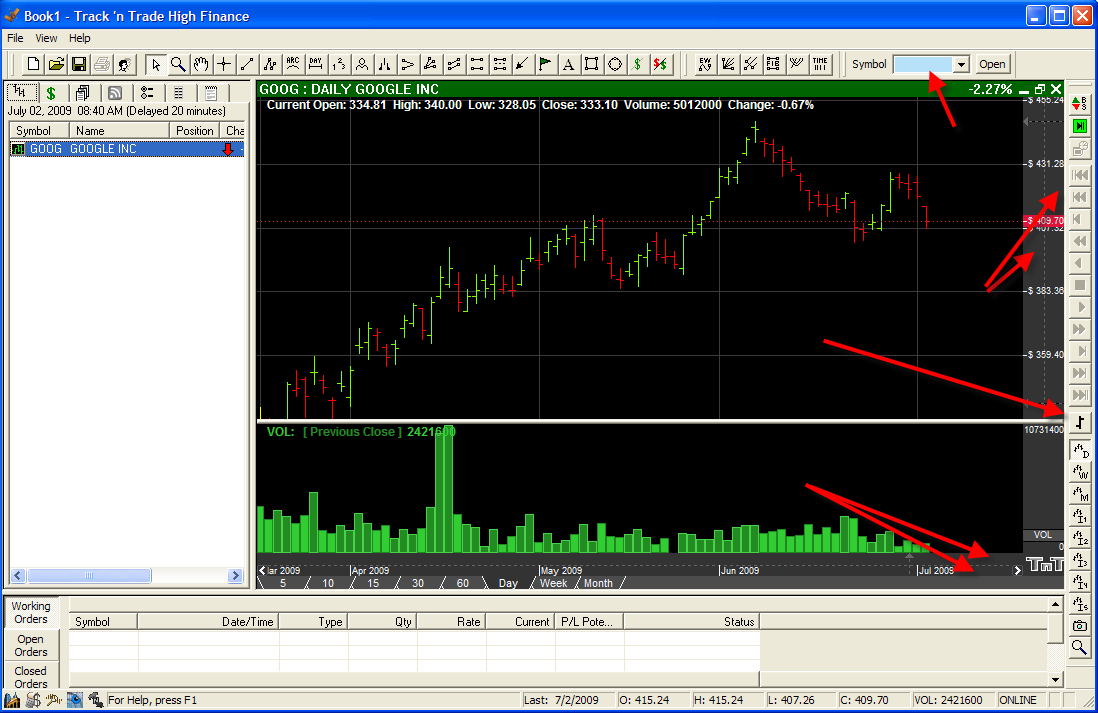Viewport: 1098px width, 713px height.
Task: Click the green play-to-bar icon in right sidebar
Action: pos(1080,126)
